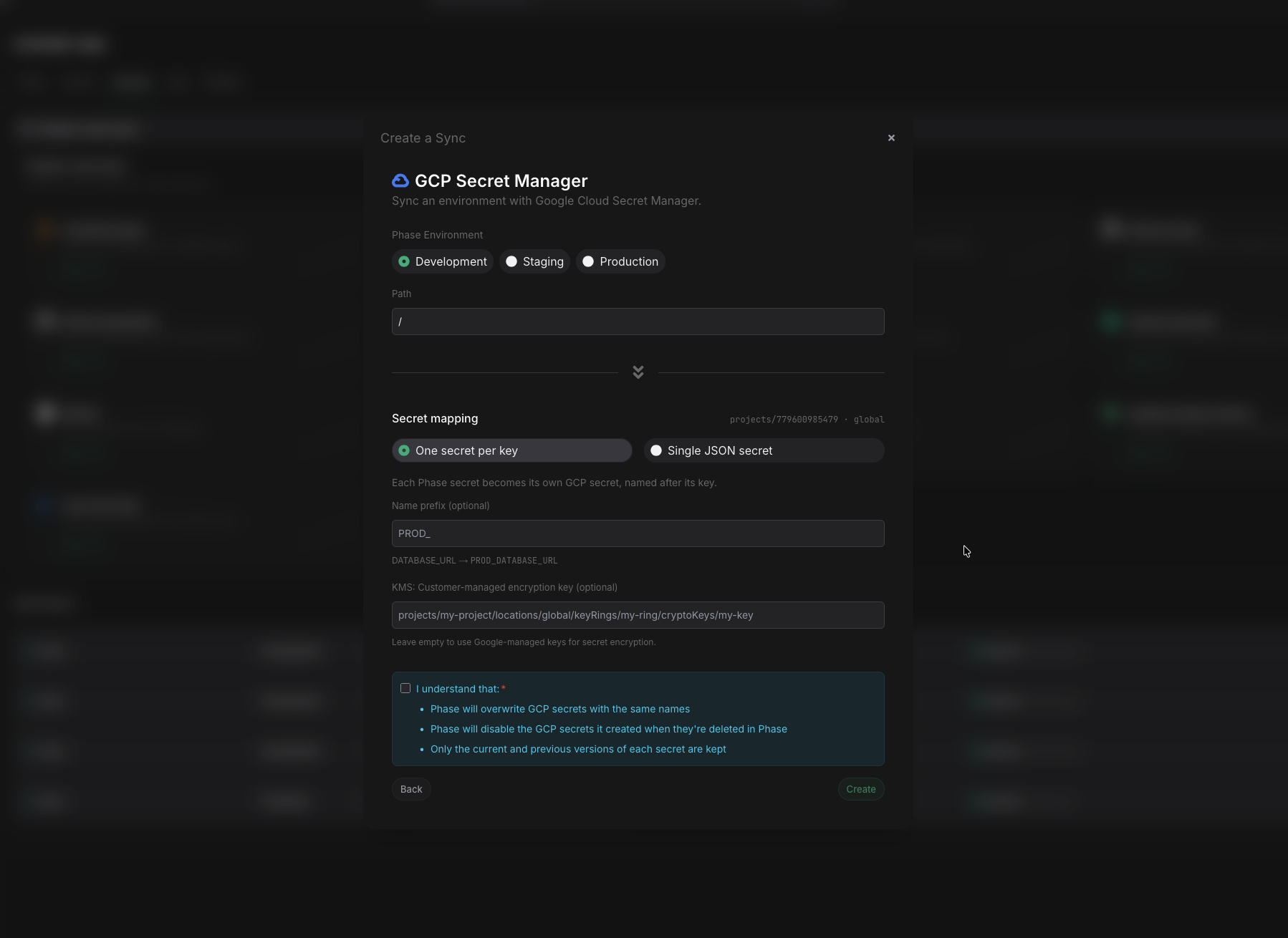
Task: Click the DATABASE_URL → PROD_DATABASE_URL hint
Action: coord(474,561)
